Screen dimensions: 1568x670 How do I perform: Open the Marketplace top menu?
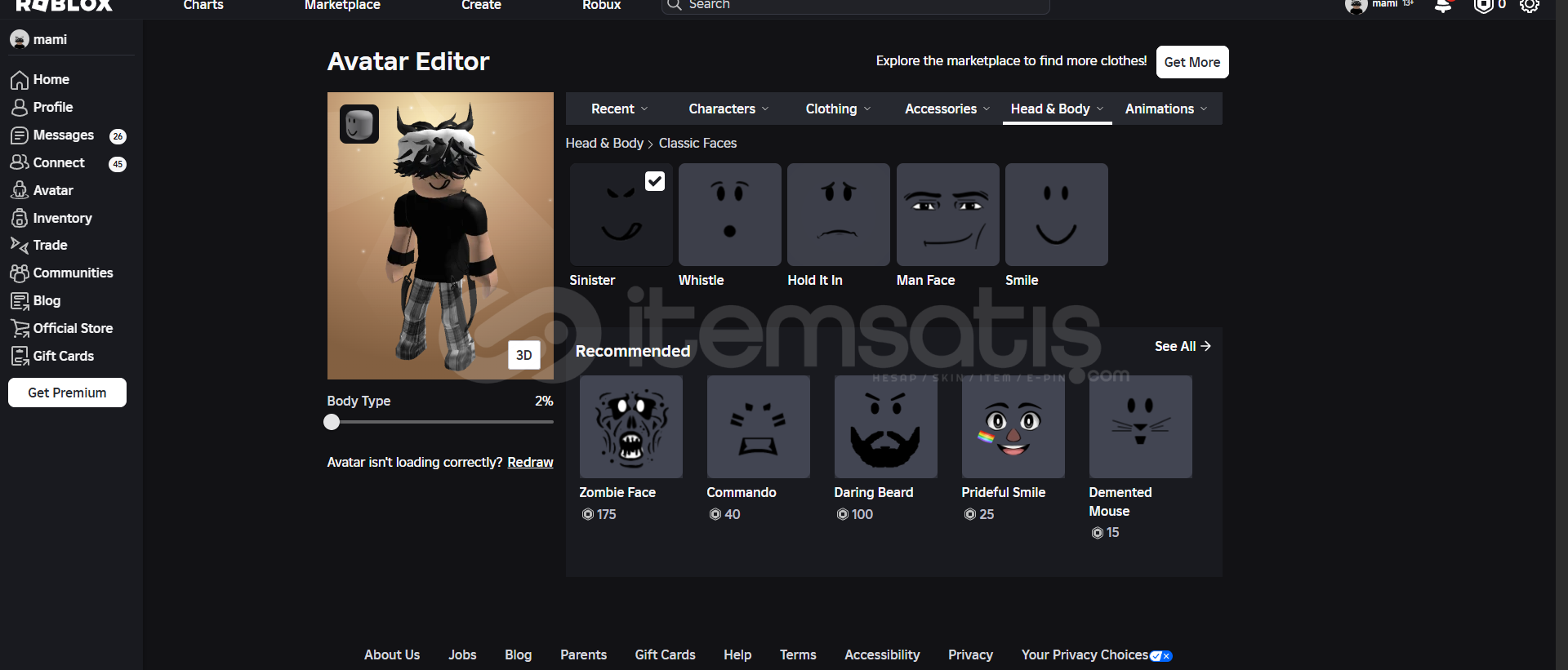point(342,6)
